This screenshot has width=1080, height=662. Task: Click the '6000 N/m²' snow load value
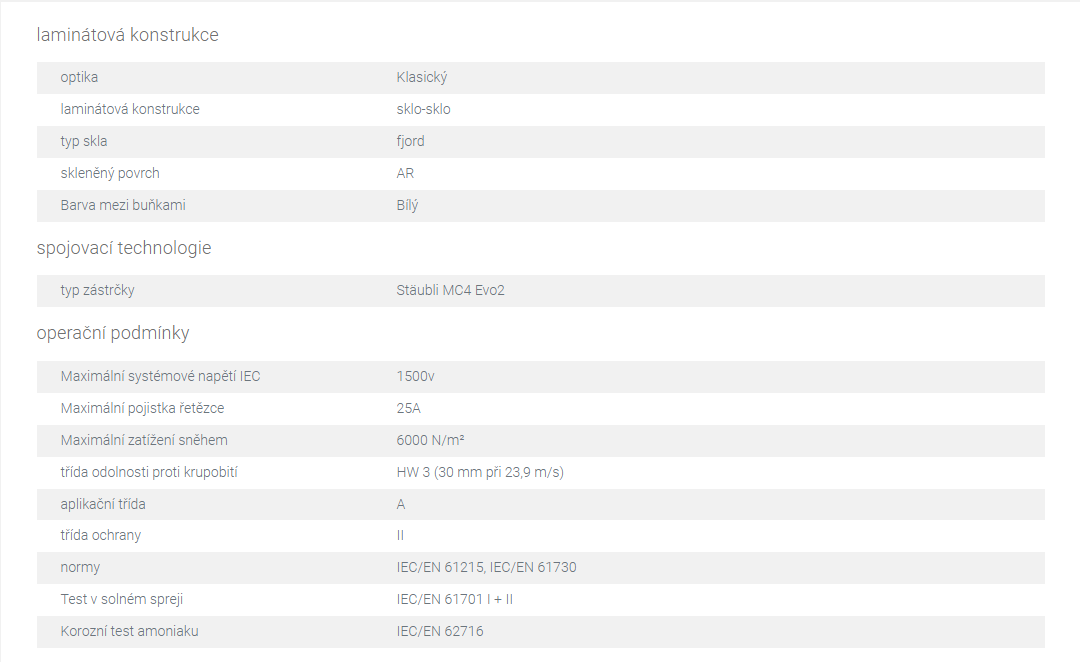(x=430, y=440)
